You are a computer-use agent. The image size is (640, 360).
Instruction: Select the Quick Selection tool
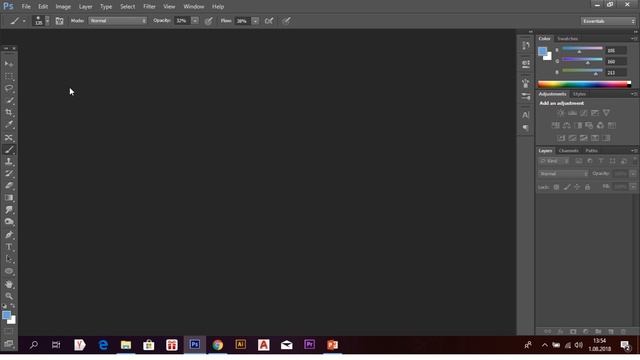9,100
